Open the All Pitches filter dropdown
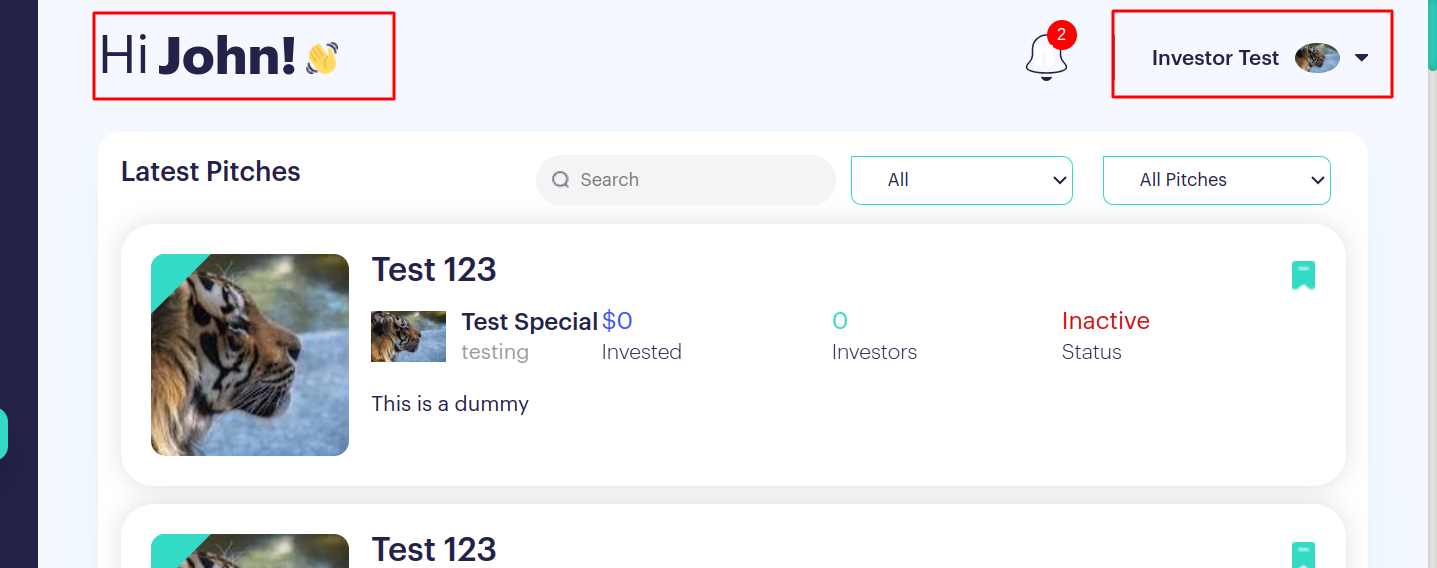The height and width of the screenshot is (568, 1437). click(1217, 180)
